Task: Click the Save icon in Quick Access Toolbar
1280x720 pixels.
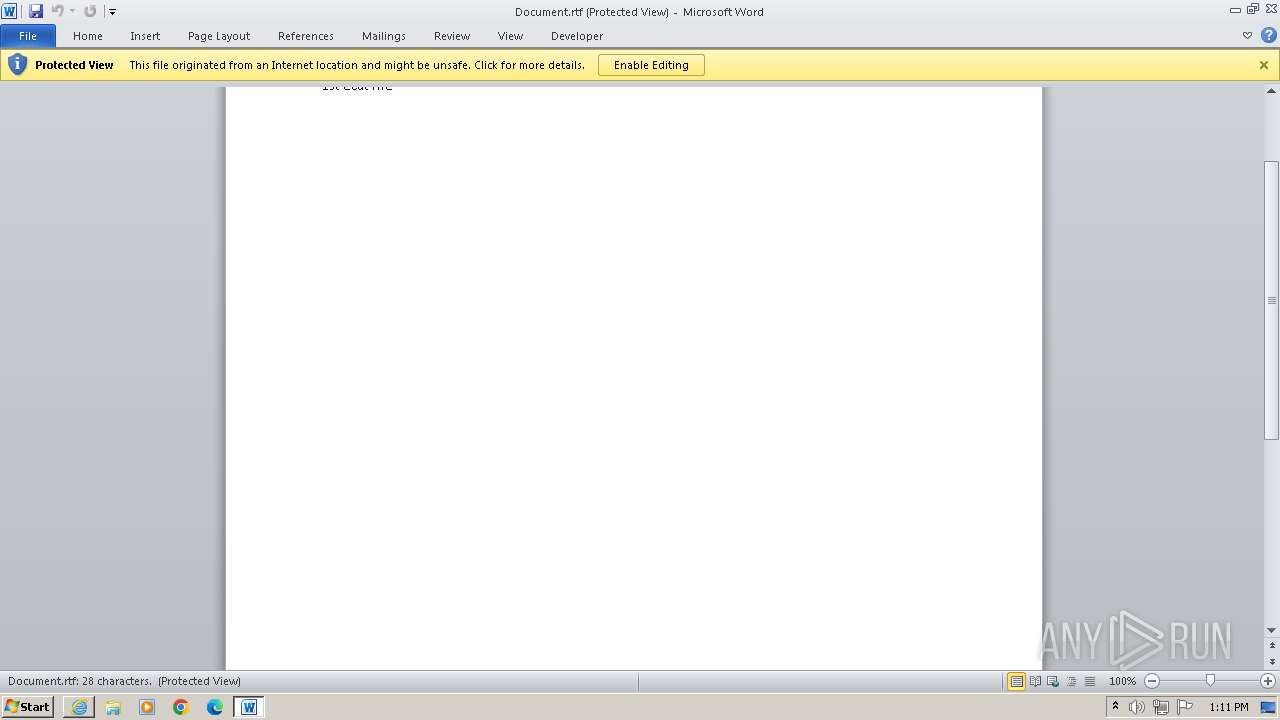Action: (36, 11)
